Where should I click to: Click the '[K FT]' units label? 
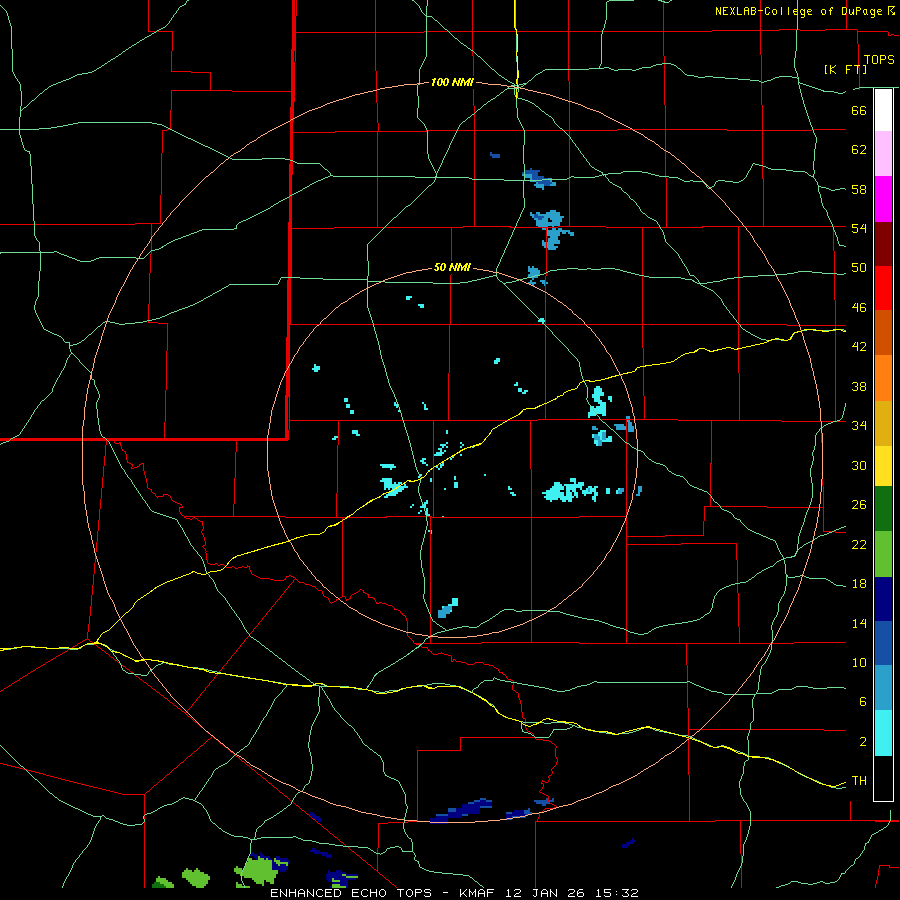tap(845, 69)
